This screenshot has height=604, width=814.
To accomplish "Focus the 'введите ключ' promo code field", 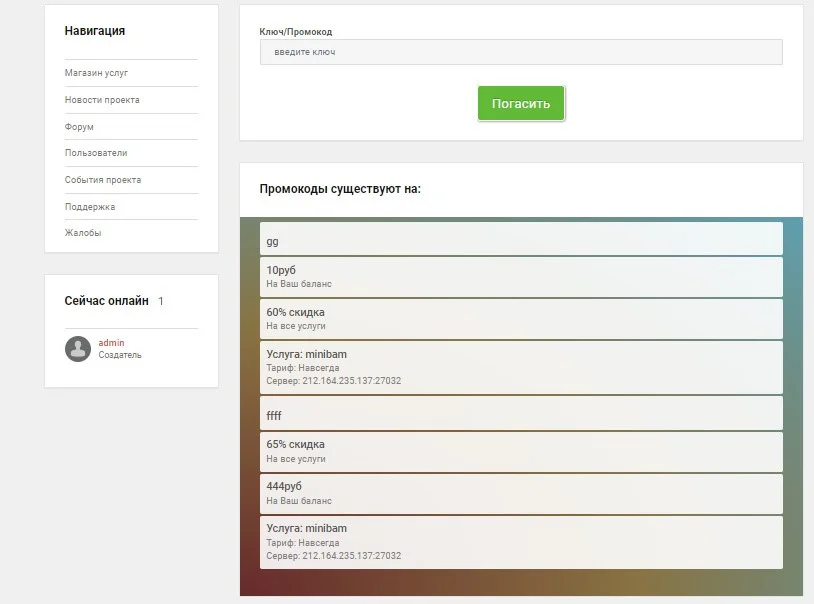I will 520,52.
